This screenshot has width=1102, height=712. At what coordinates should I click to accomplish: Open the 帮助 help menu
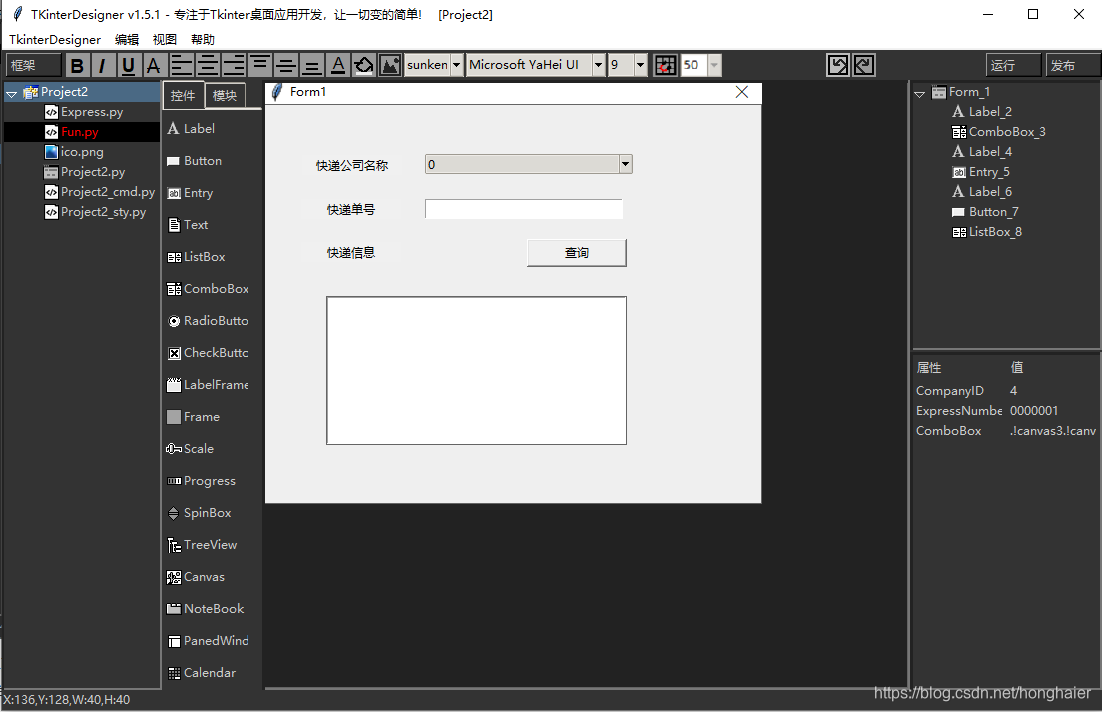click(x=203, y=39)
